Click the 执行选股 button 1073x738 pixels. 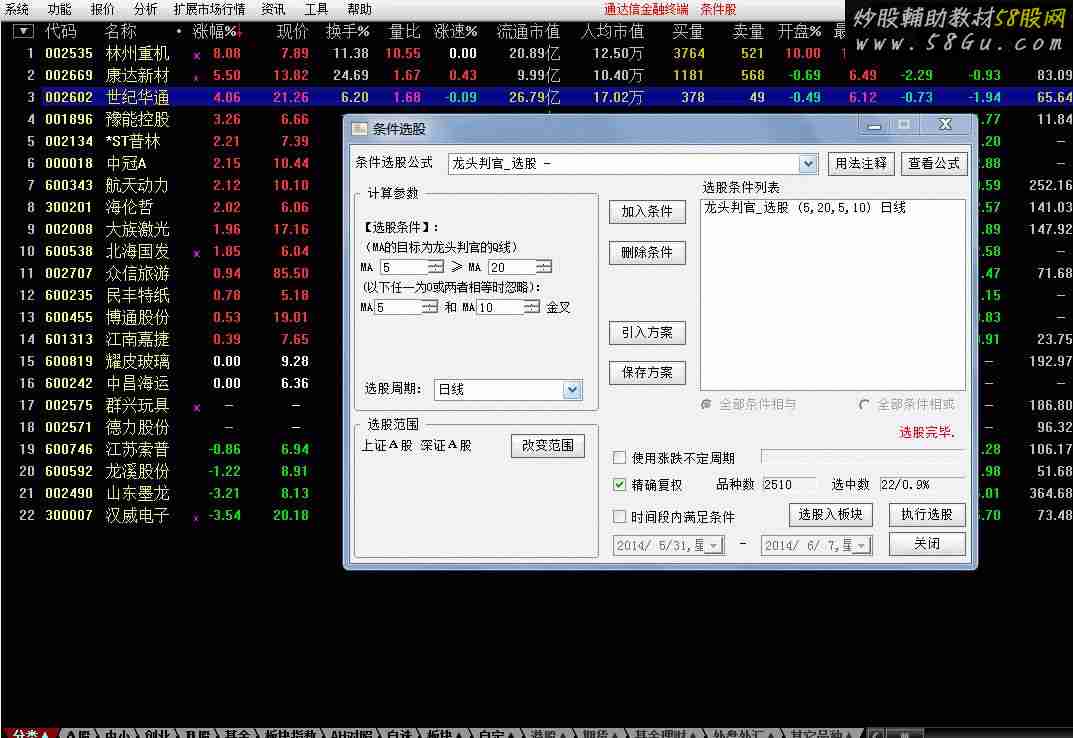[926, 515]
